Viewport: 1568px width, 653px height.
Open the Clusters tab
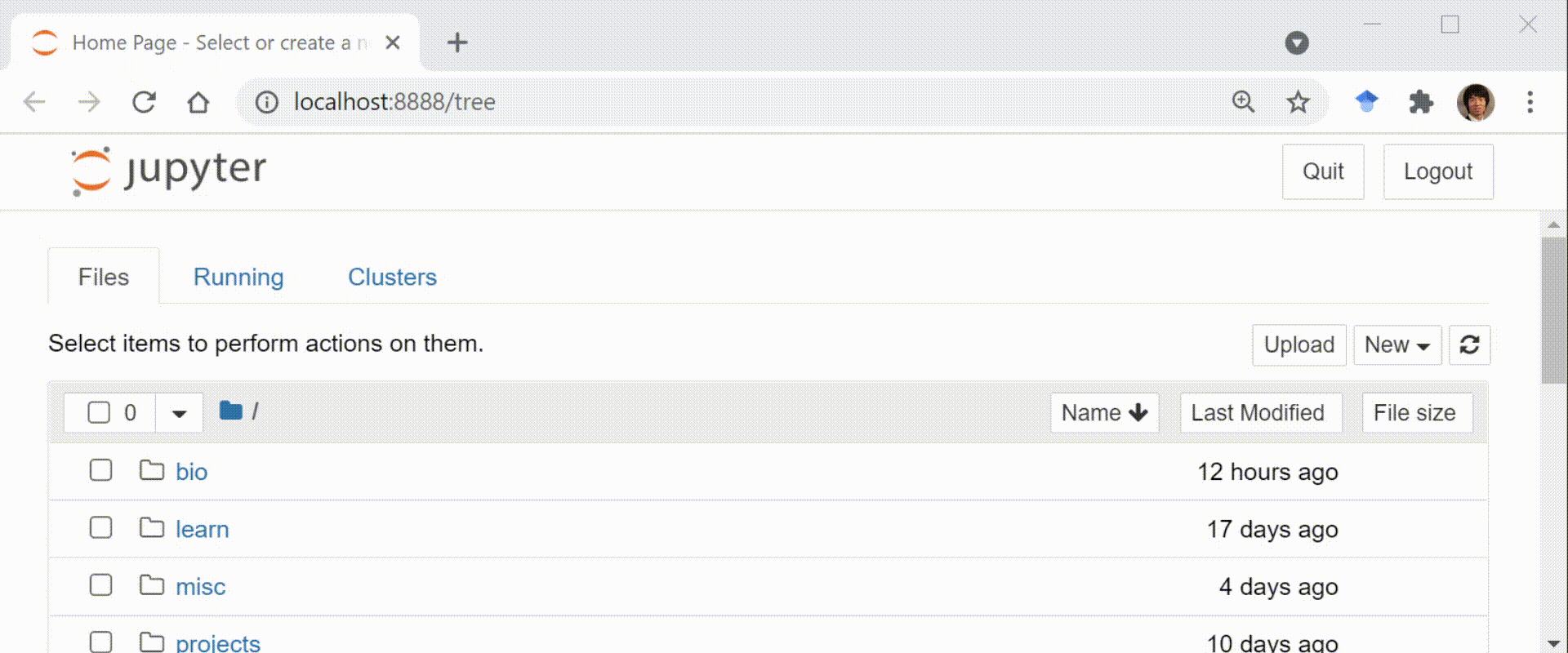392,278
